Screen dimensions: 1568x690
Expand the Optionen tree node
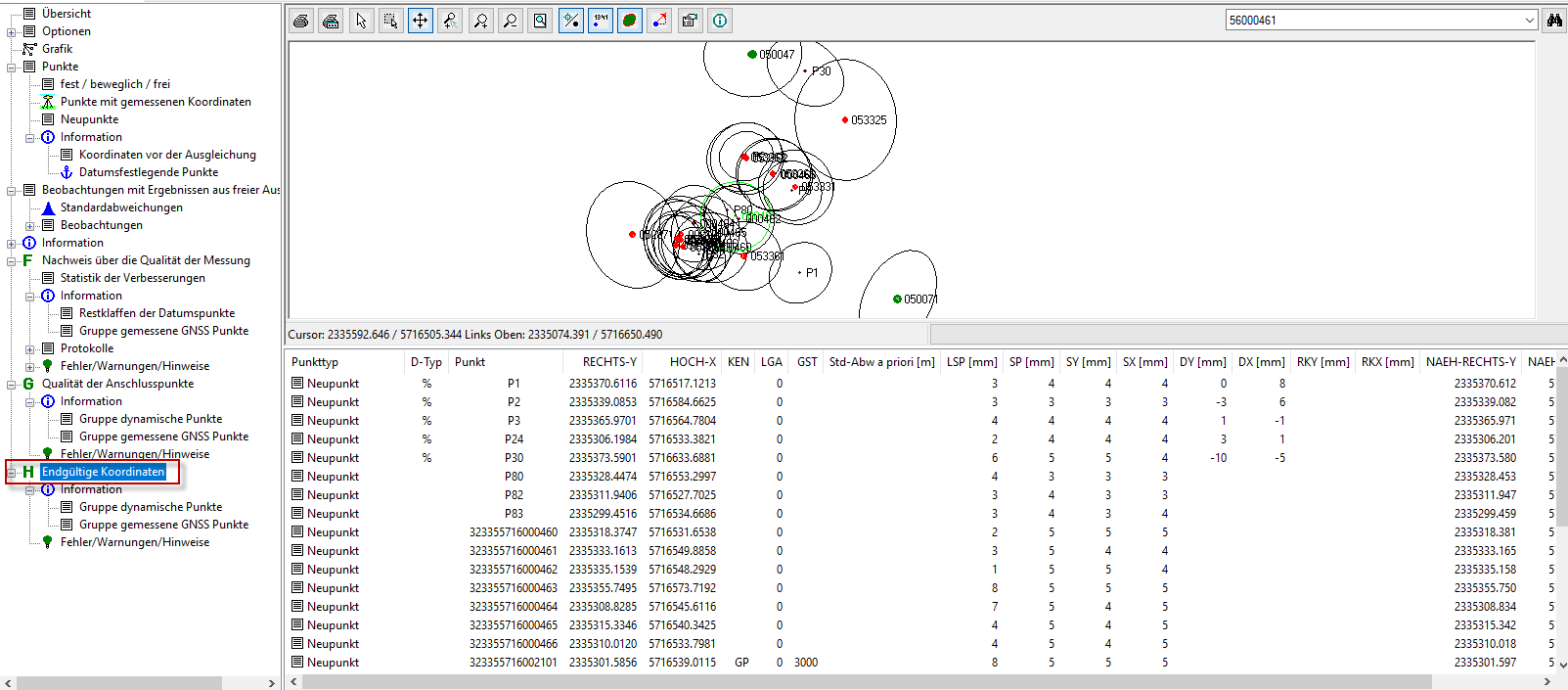pos(12,31)
